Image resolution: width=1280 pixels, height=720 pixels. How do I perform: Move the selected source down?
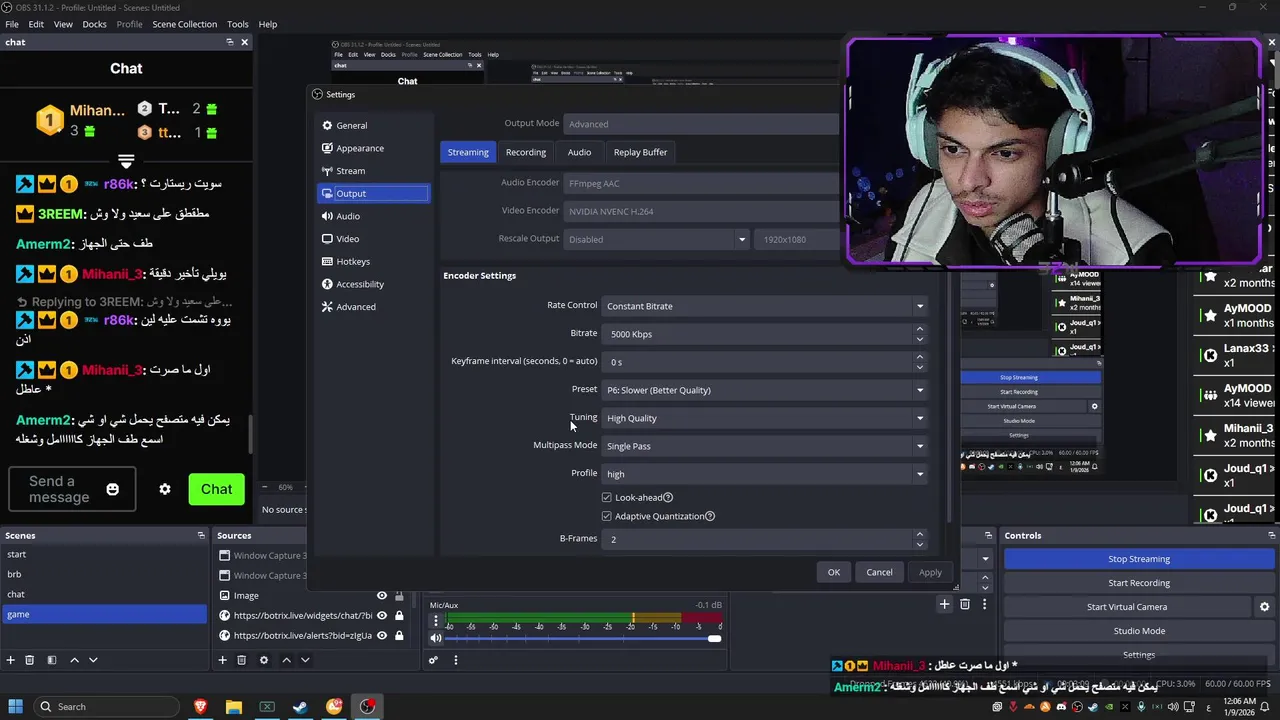click(305, 660)
